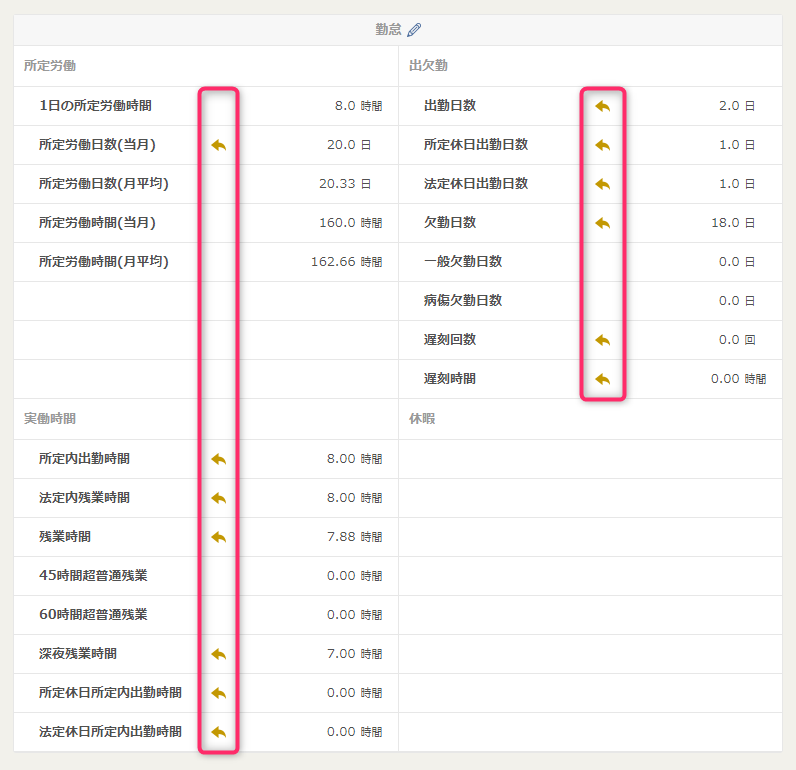Click the 病傷欠勤日数 value 0.0
Image resolution: width=796 pixels, height=770 pixels.
[729, 301]
